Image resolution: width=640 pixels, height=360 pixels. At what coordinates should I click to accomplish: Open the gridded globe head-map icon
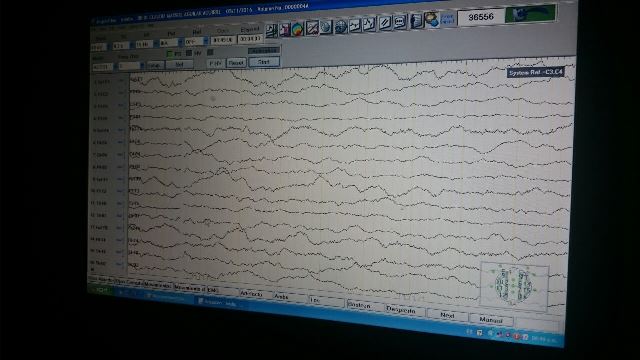point(341,27)
